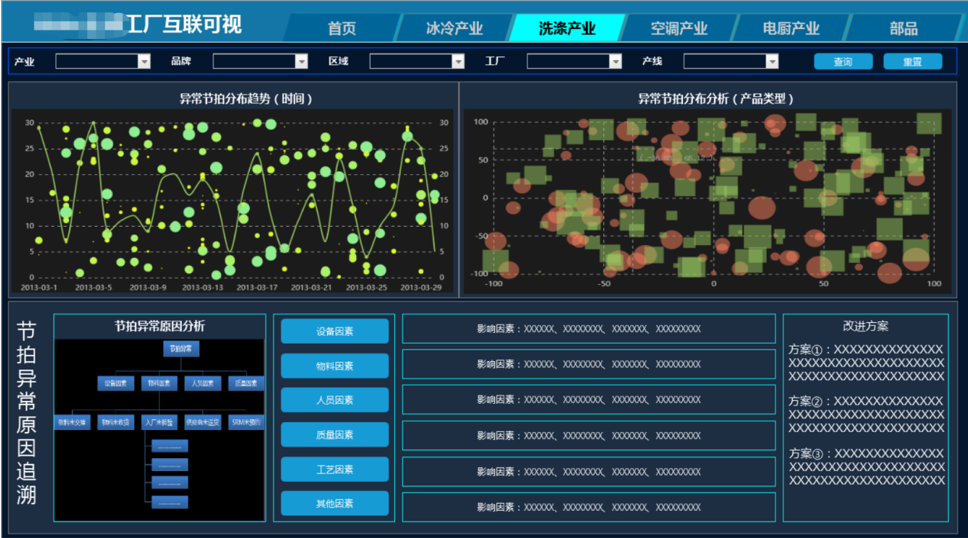
Task: Click the 人员因素 factor button
Action: click(334, 400)
